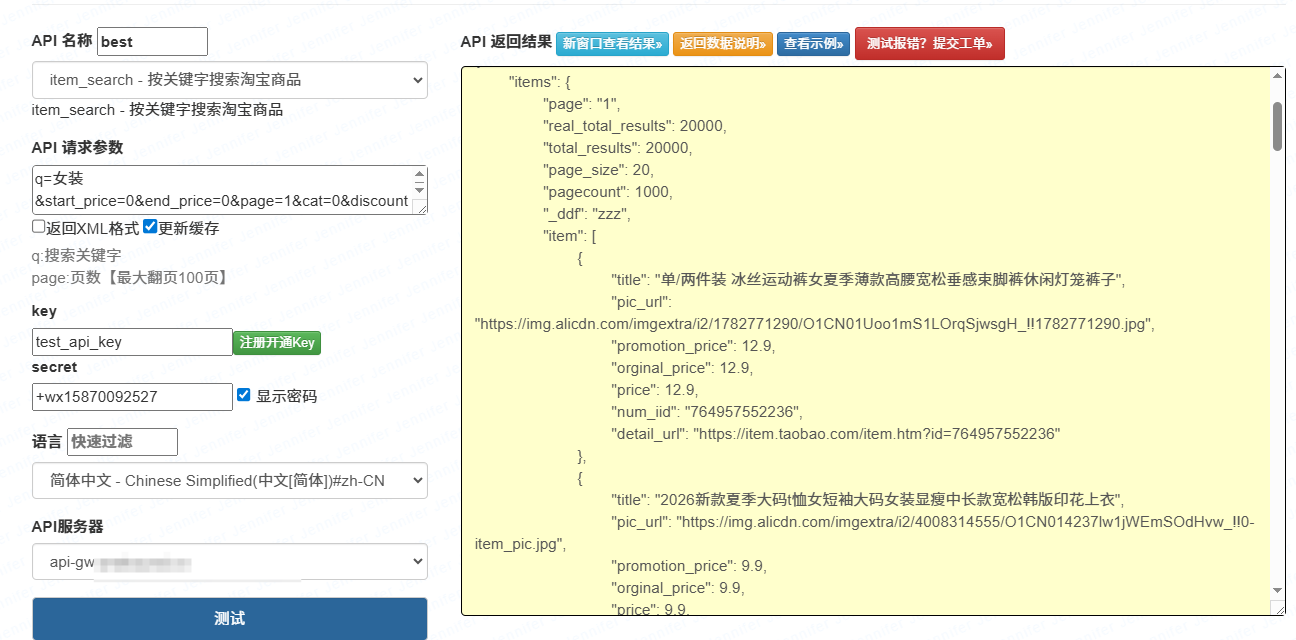Click the secret input field
The height and width of the screenshot is (640, 1296).
click(x=132, y=397)
